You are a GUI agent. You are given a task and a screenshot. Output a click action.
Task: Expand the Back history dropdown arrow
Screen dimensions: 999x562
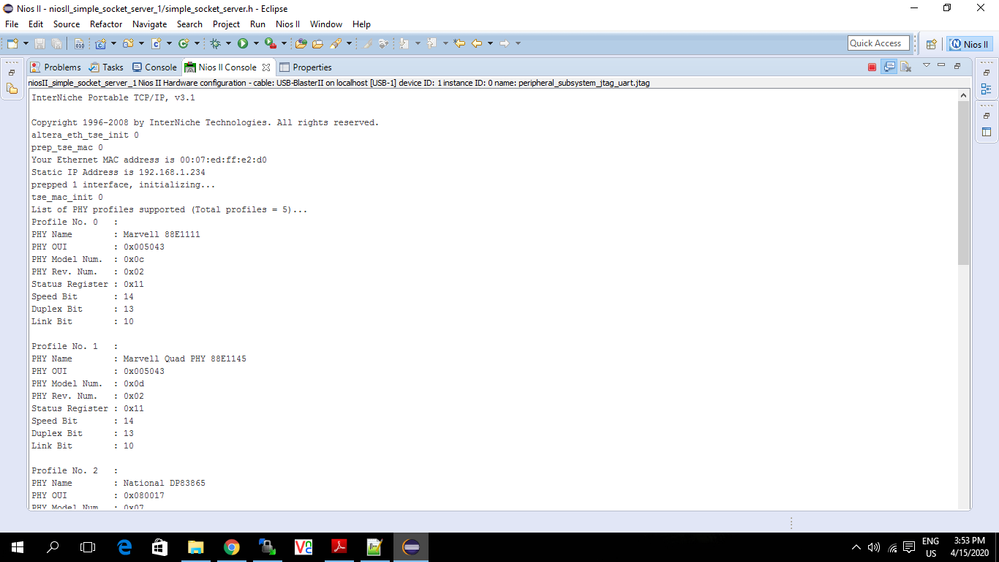coord(490,43)
